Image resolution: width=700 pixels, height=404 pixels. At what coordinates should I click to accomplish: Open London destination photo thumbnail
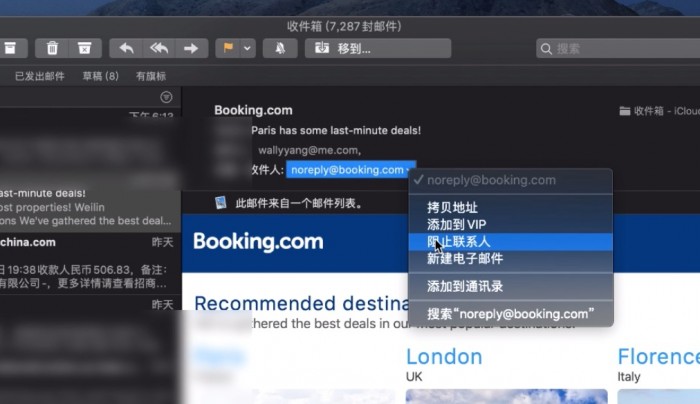tap(506, 396)
